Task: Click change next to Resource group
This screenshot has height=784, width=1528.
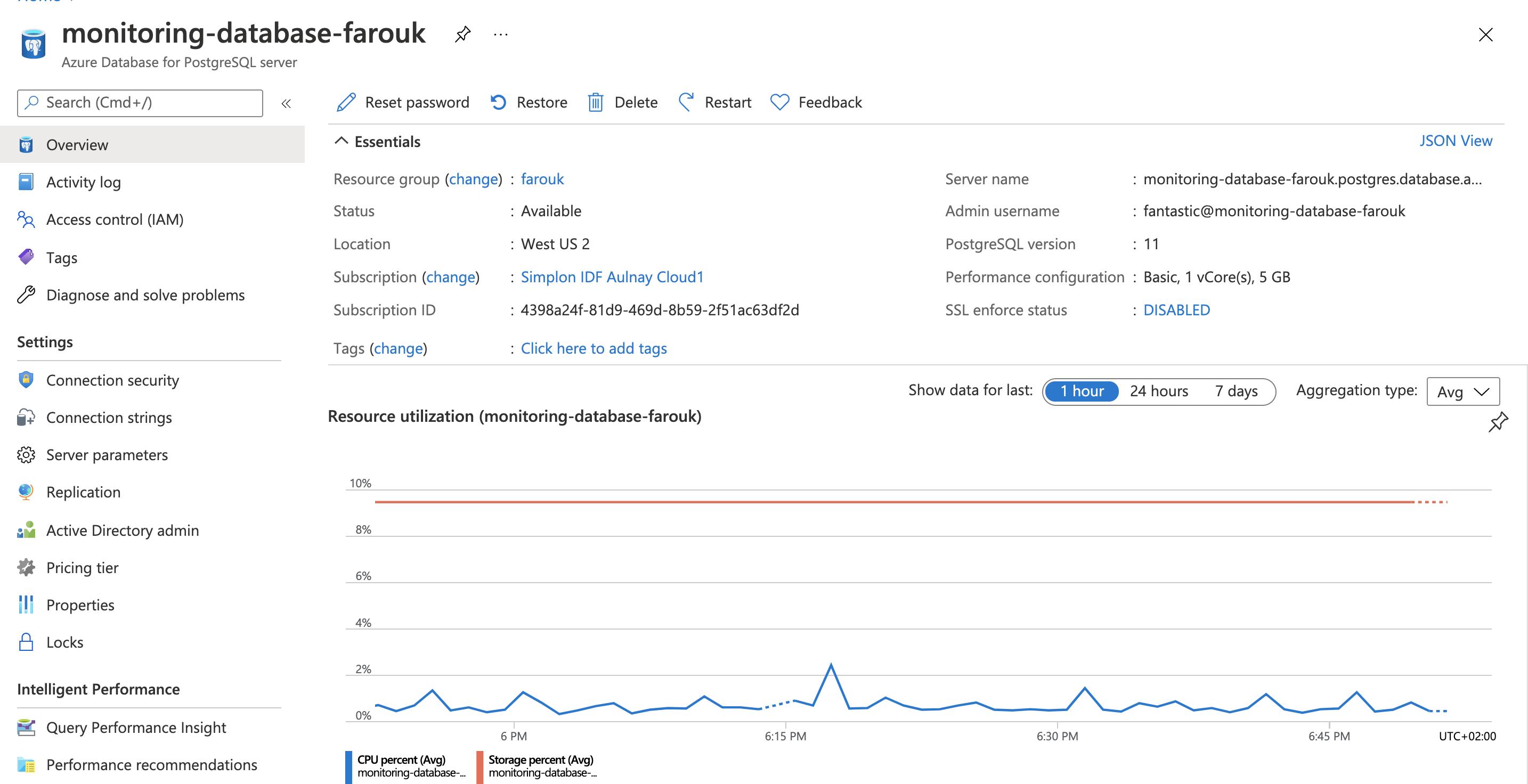Action: coord(473,179)
